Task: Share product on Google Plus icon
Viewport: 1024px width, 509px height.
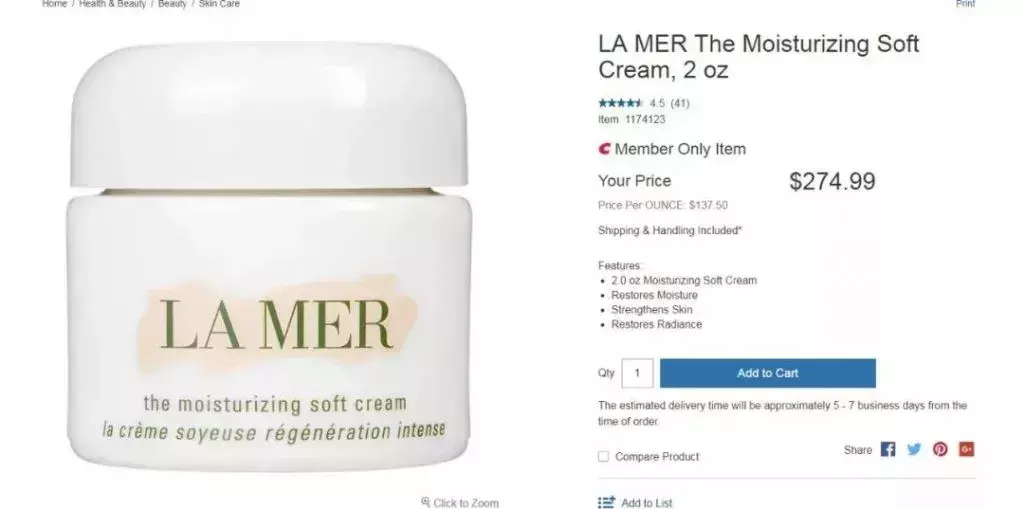Action: coord(966,450)
